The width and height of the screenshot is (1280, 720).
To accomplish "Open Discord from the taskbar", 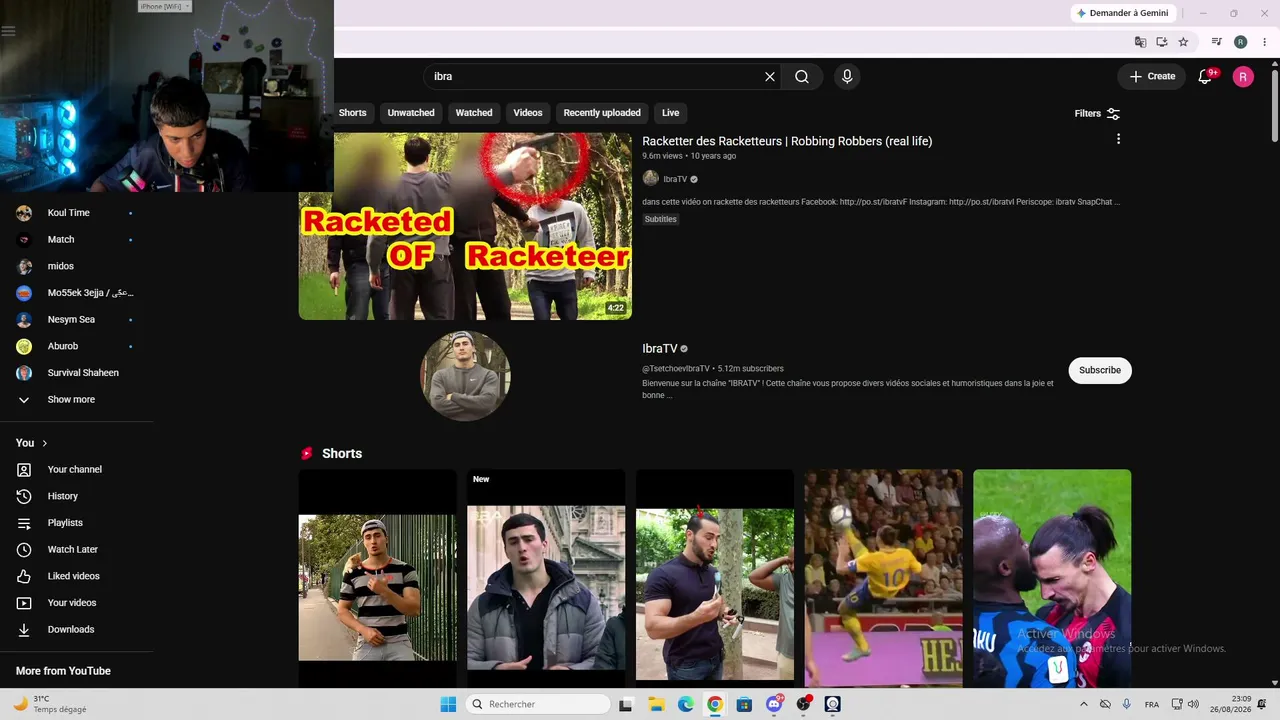I will pyautogui.click(x=774, y=704).
